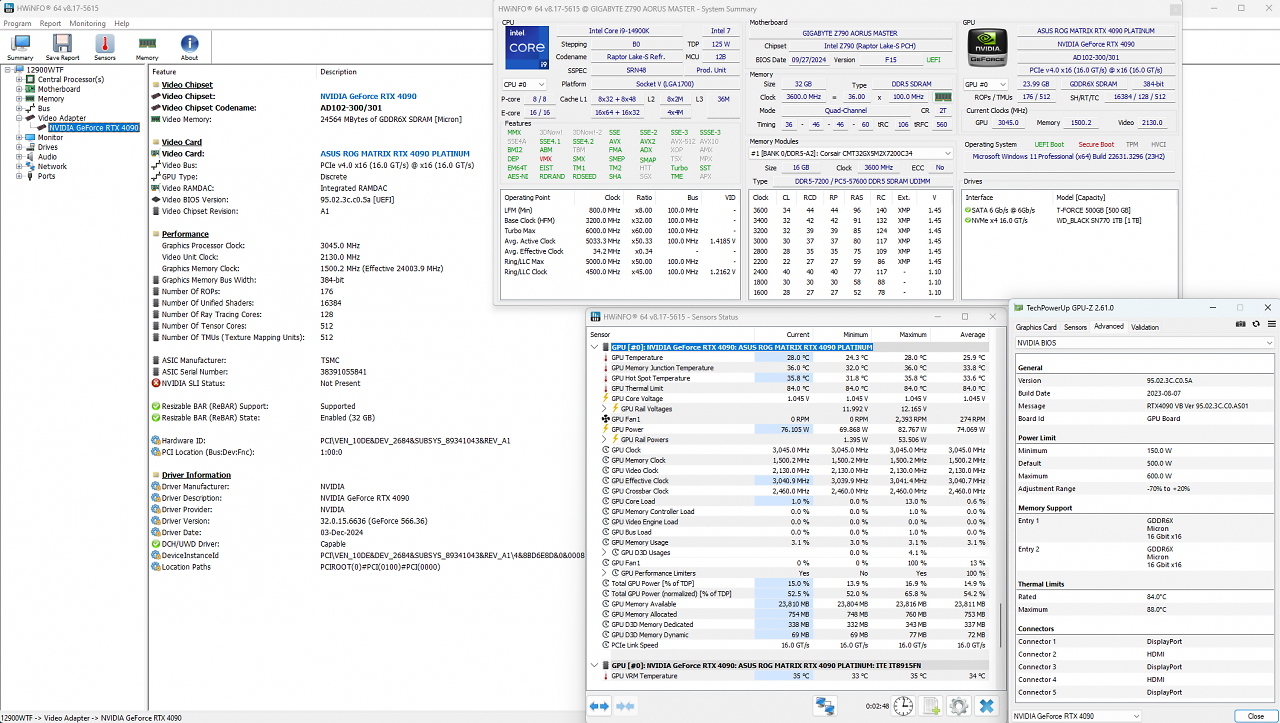The height and width of the screenshot is (723, 1280).
Task: Open the Help menu
Action: [x=122, y=23]
